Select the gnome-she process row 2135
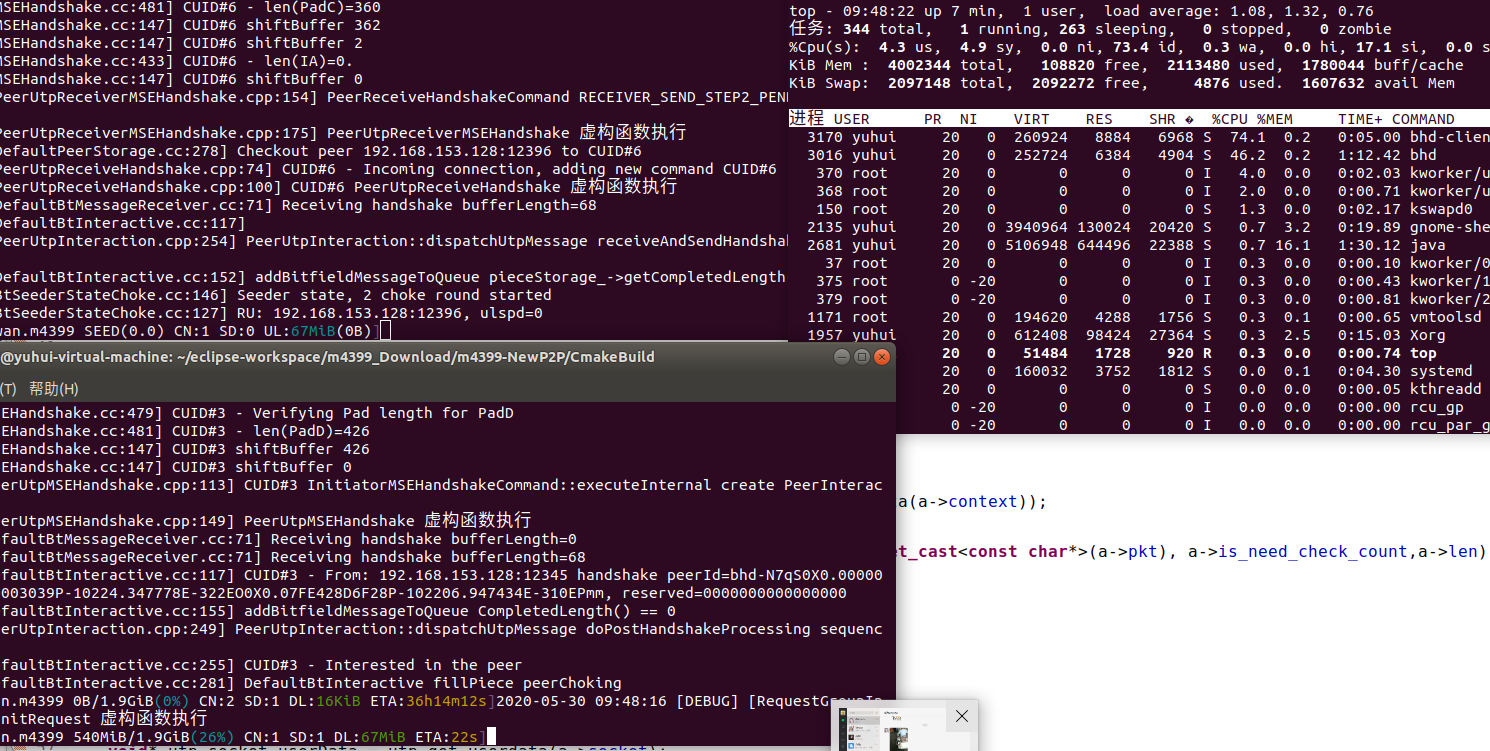The image size is (1490, 751). tap(1139, 227)
